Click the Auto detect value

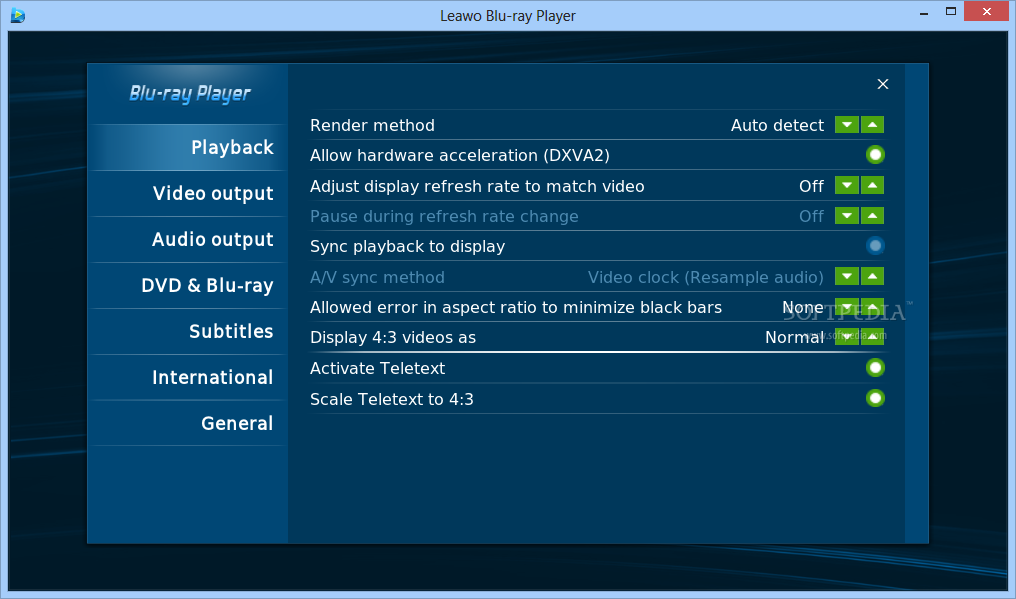[777, 125]
